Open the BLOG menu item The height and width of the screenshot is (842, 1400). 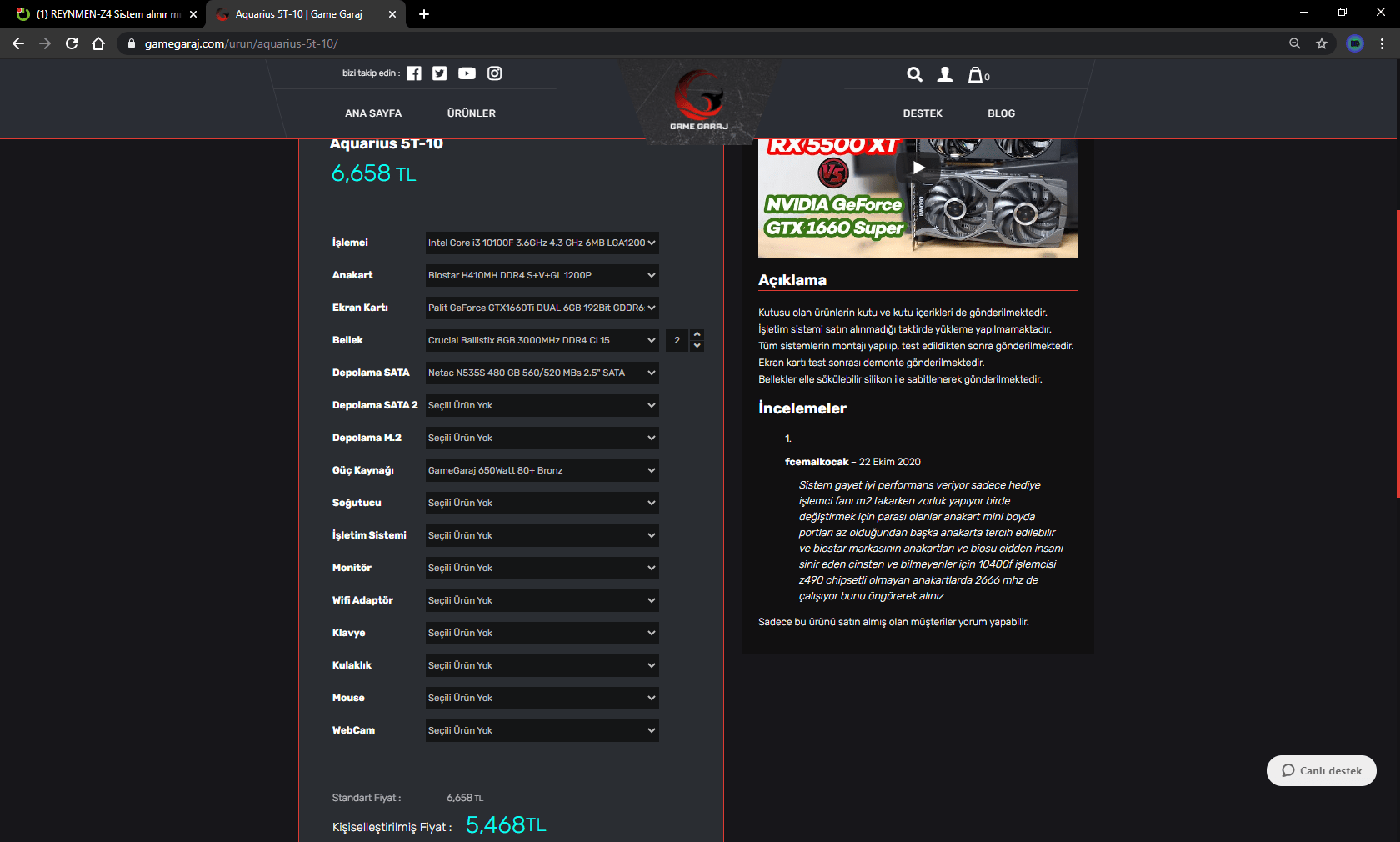point(1002,113)
